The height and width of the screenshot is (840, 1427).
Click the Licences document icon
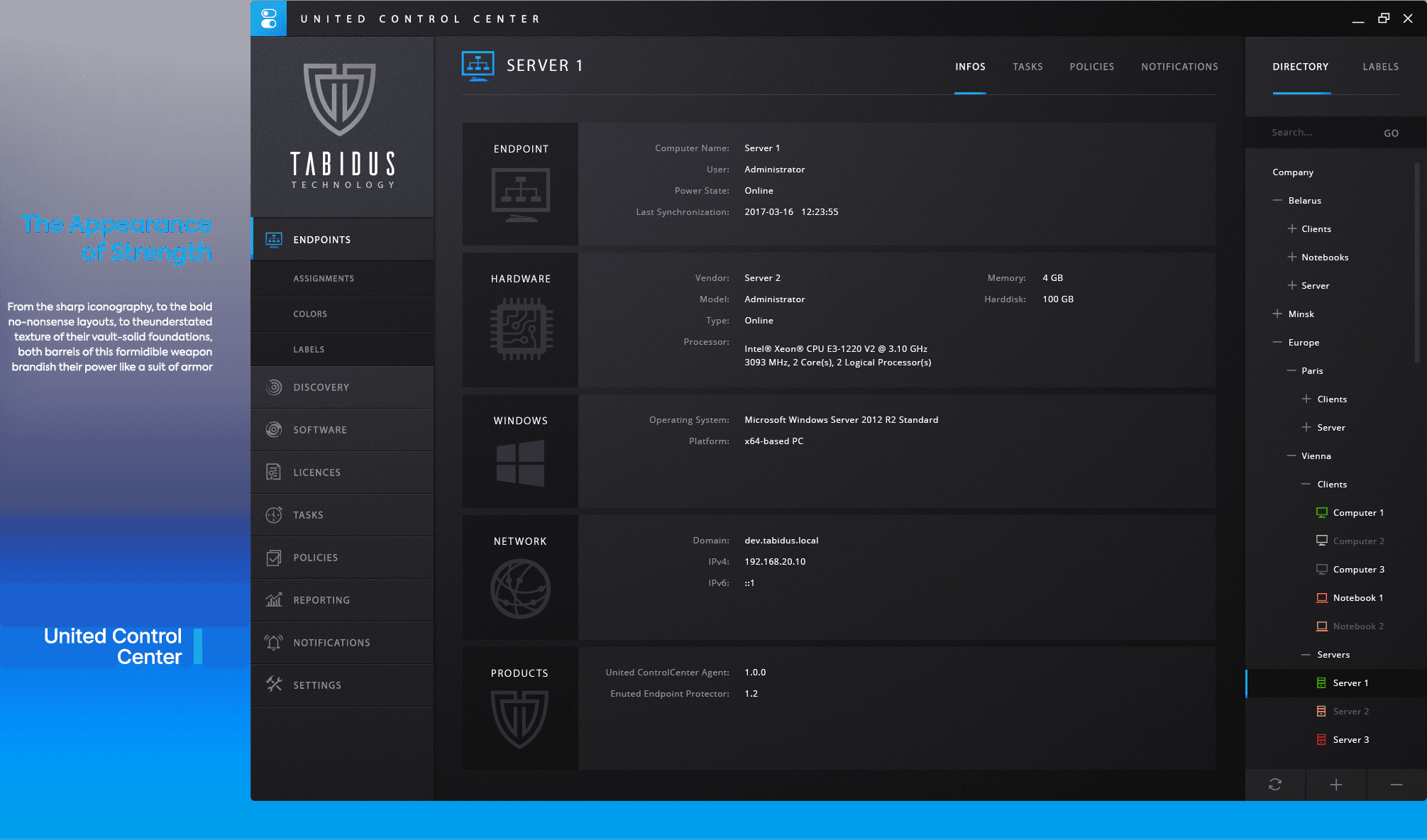(x=274, y=472)
